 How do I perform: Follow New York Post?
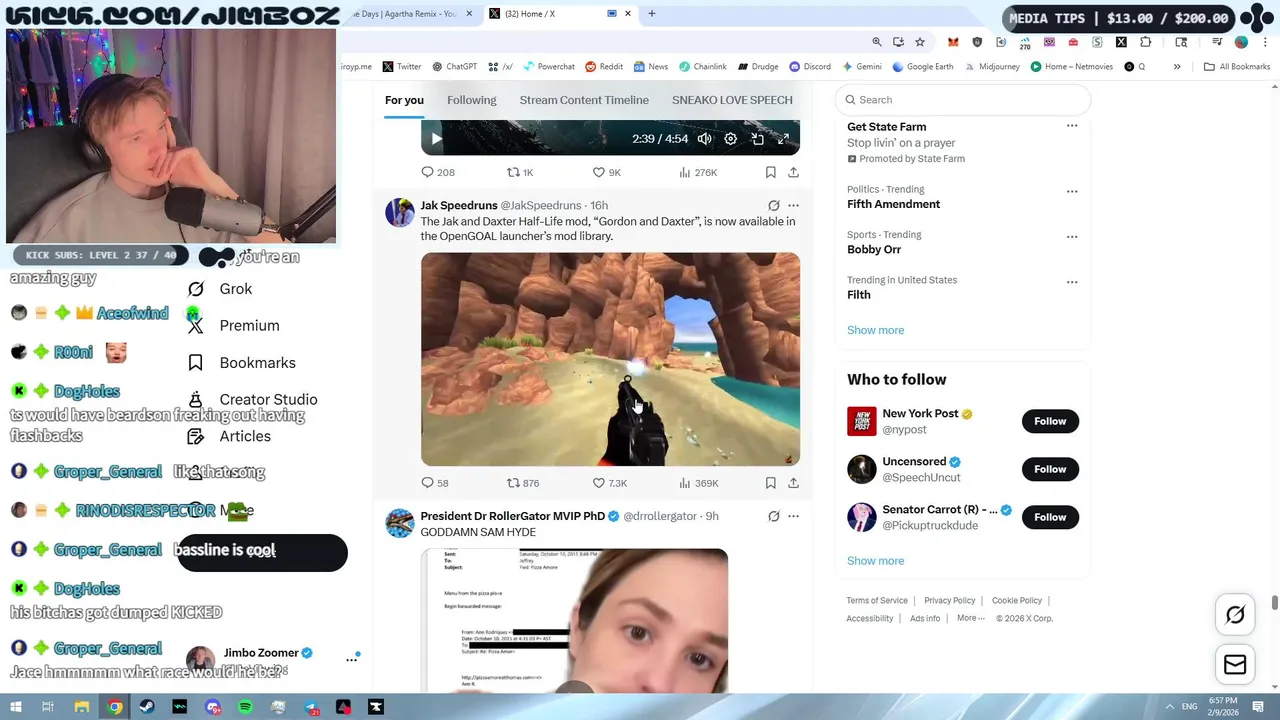click(x=1050, y=421)
